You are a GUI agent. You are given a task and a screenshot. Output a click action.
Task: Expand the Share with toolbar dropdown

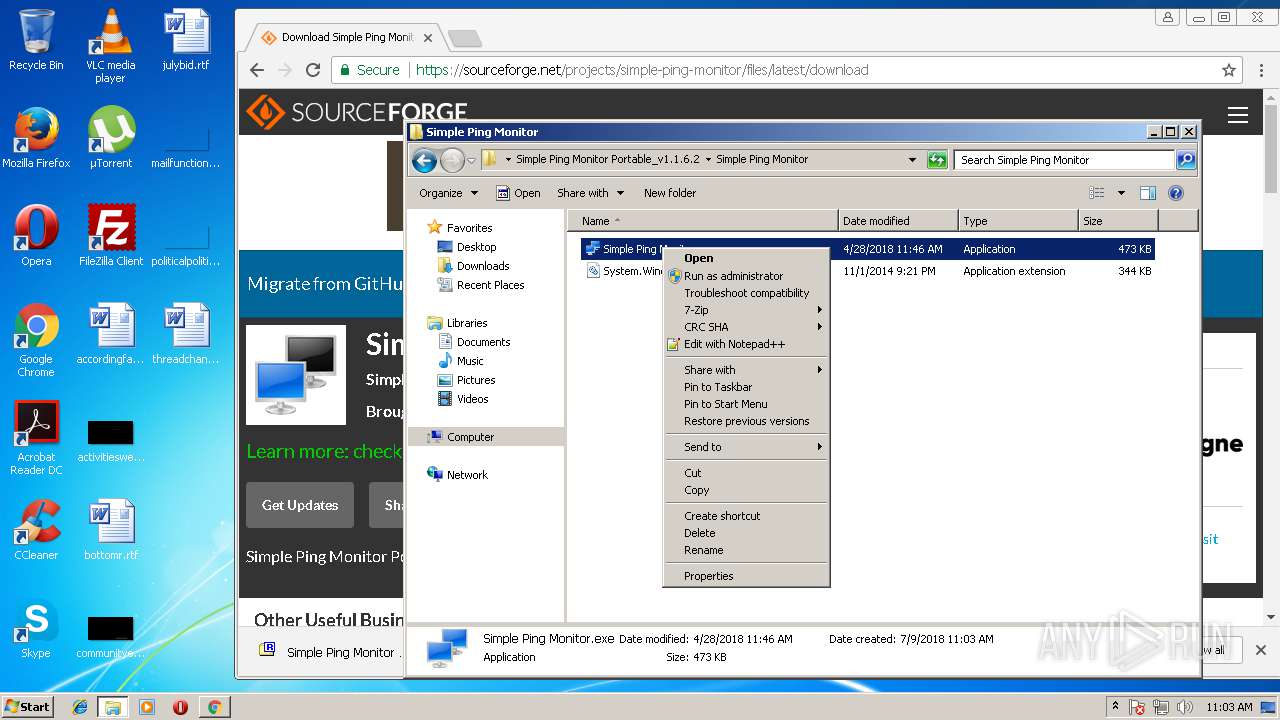(x=590, y=193)
